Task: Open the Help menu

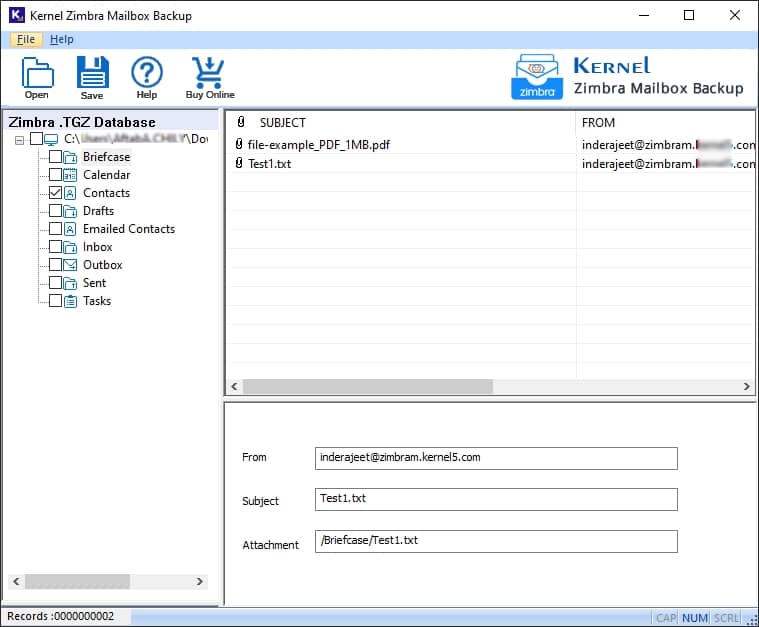Action: click(x=61, y=39)
